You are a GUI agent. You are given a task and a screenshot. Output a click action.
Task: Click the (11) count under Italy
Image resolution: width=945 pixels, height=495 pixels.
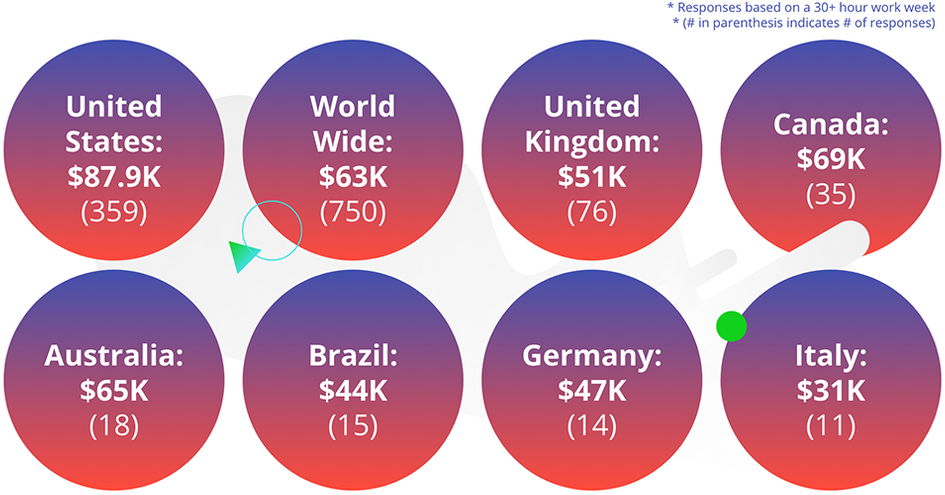pyautogui.click(x=830, y=426)
